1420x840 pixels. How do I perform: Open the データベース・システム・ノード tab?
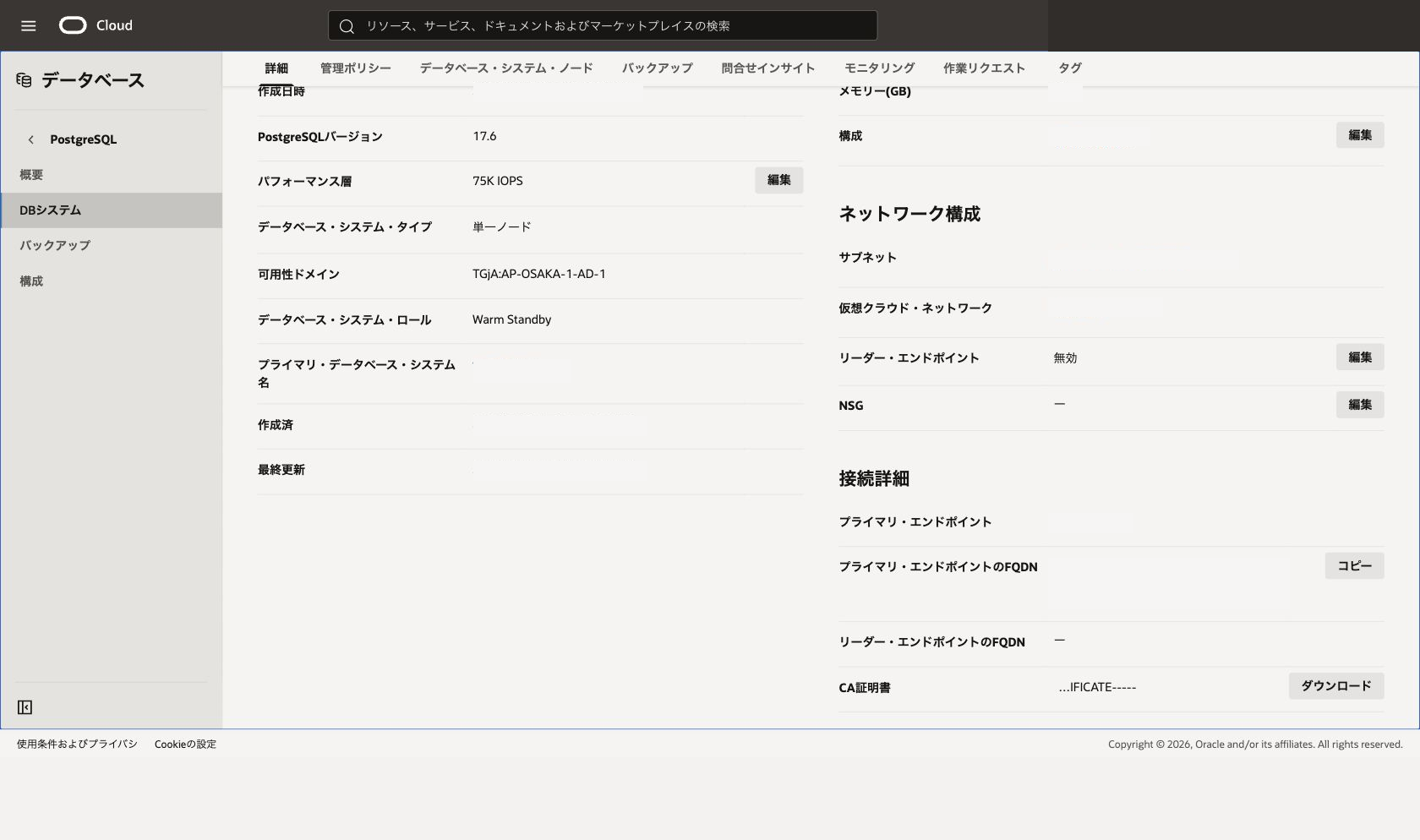coord(506,68)
